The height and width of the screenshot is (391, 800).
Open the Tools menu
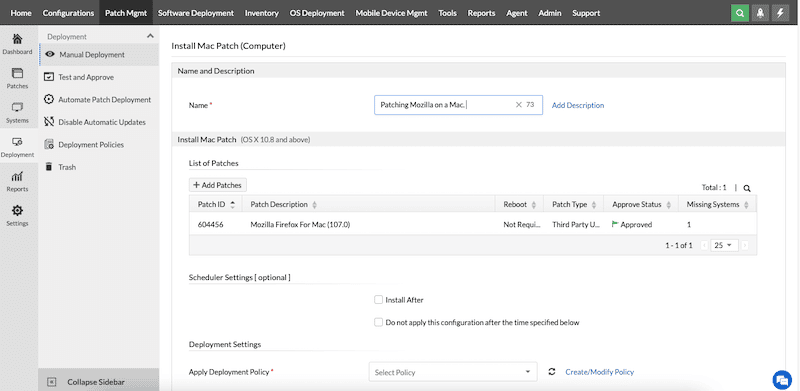(x=447, y=13)
